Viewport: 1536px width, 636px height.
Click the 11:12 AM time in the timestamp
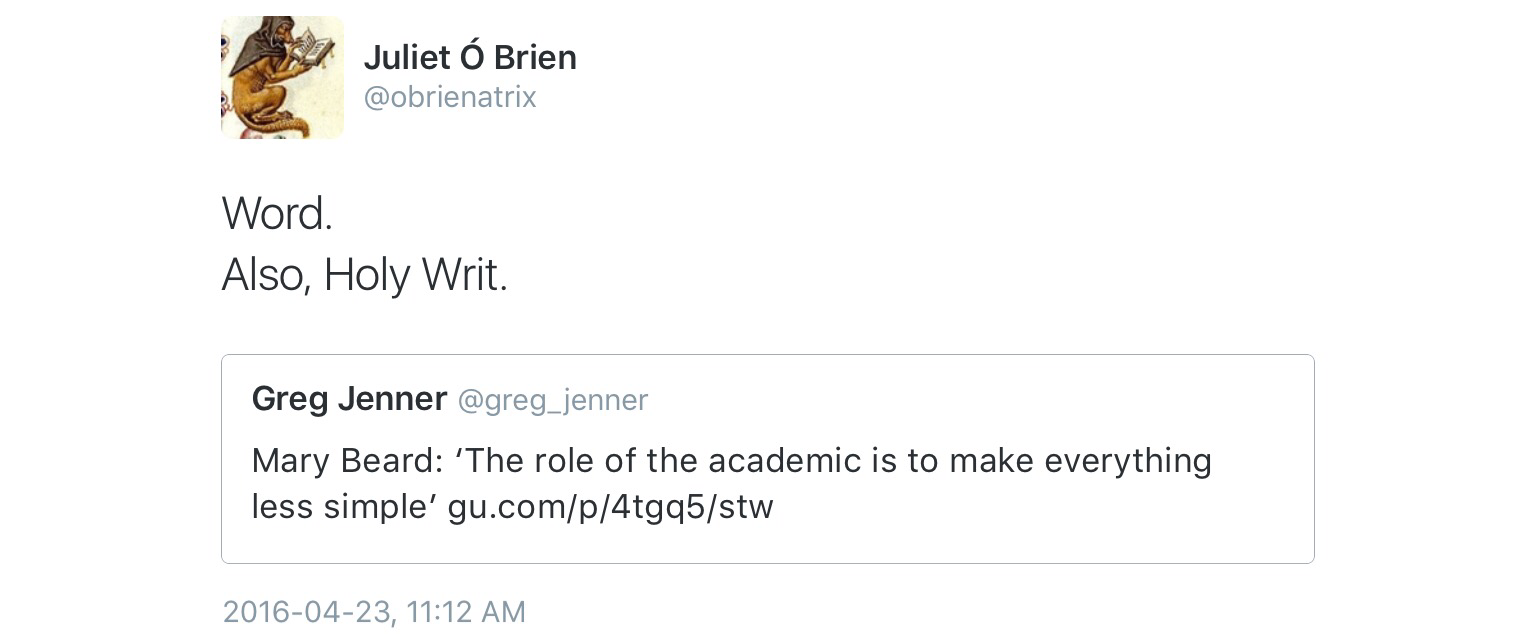click(x=466, y=612)
